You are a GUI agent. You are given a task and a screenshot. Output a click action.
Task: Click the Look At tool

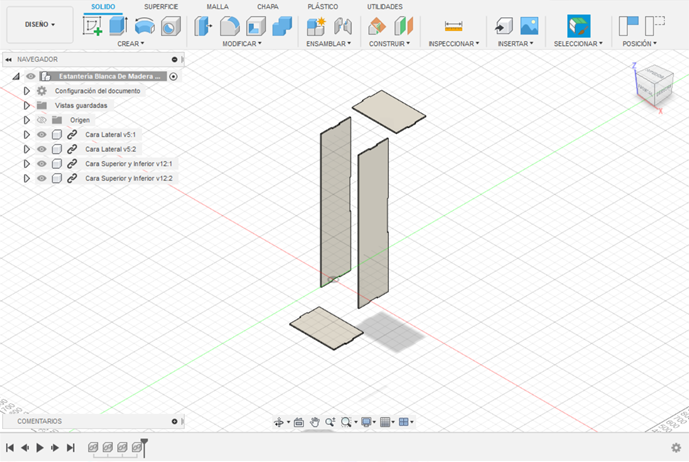tap(299, 422)
